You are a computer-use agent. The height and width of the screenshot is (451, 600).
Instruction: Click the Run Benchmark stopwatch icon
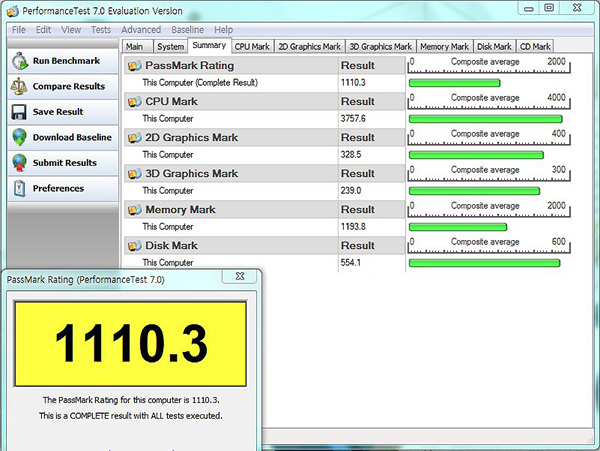pyautogui.click(x=20, y=61)
